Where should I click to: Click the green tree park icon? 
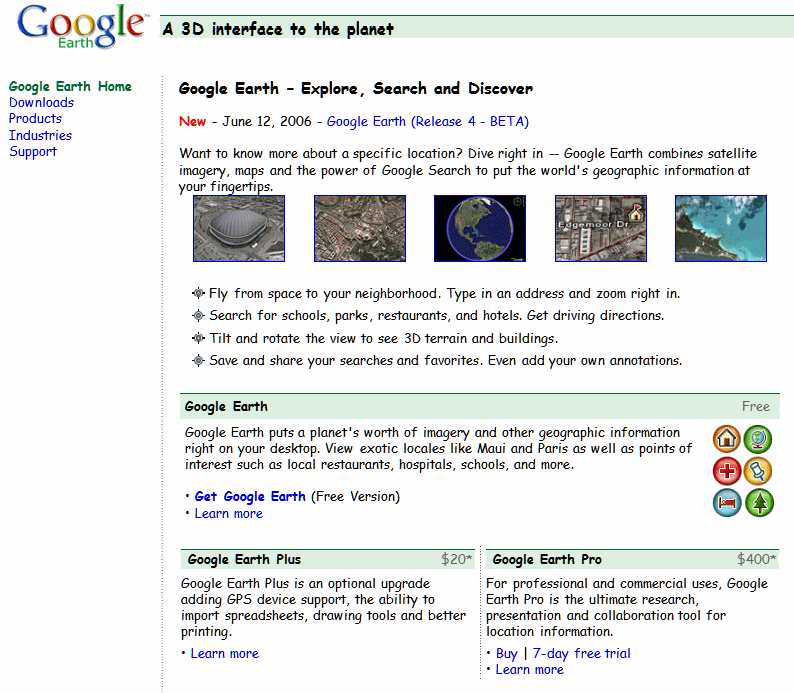(758, 503)
